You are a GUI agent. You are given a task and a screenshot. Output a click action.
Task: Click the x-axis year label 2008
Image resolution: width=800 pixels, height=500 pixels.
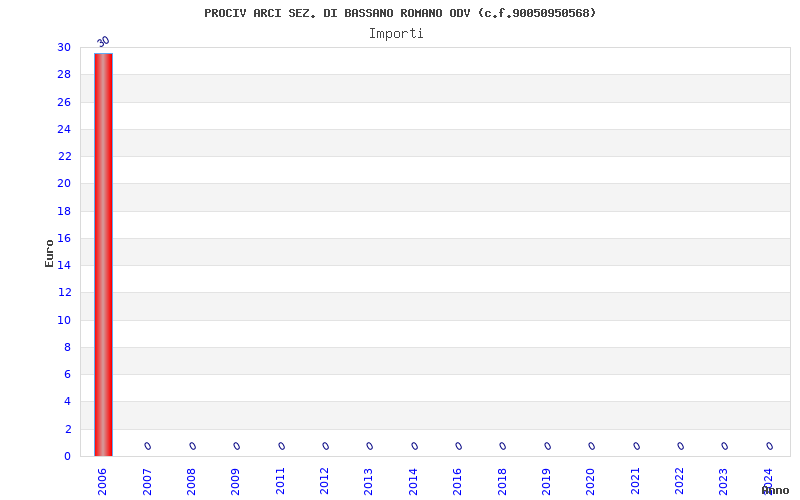pos(191,482)
